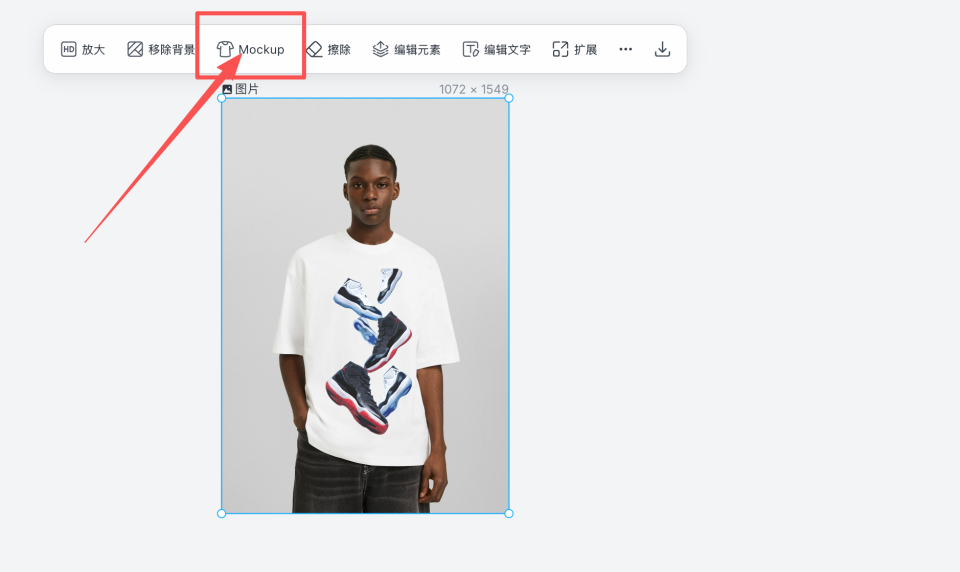This screenshot has height=572, width=960.
Task: Click the bottom-right selection handle
Action: (x=509, y=513)
